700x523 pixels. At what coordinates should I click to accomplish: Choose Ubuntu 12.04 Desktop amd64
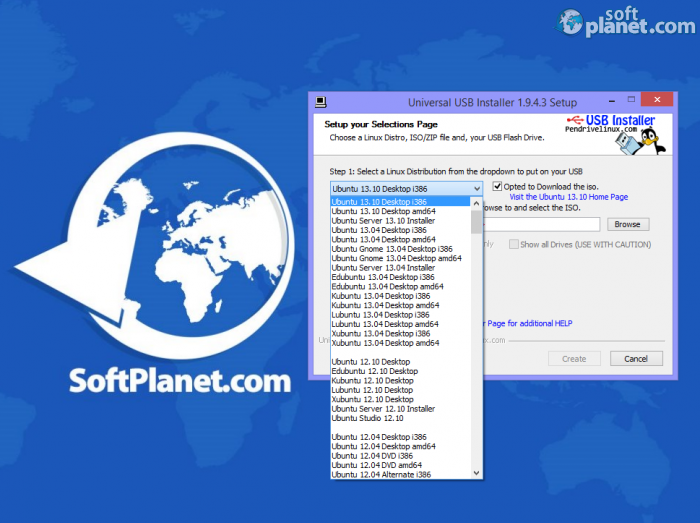coord(400,446)
